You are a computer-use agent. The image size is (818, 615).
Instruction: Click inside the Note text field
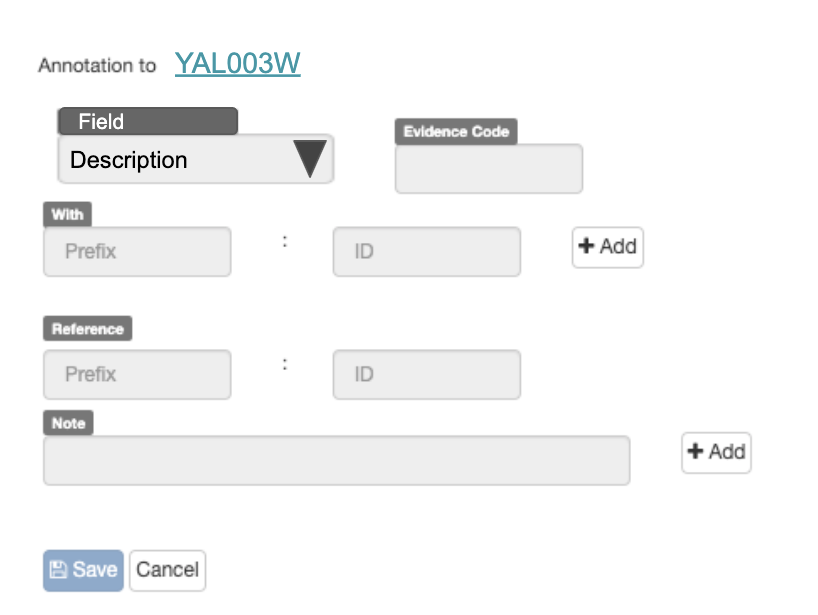tap(335, 460)
